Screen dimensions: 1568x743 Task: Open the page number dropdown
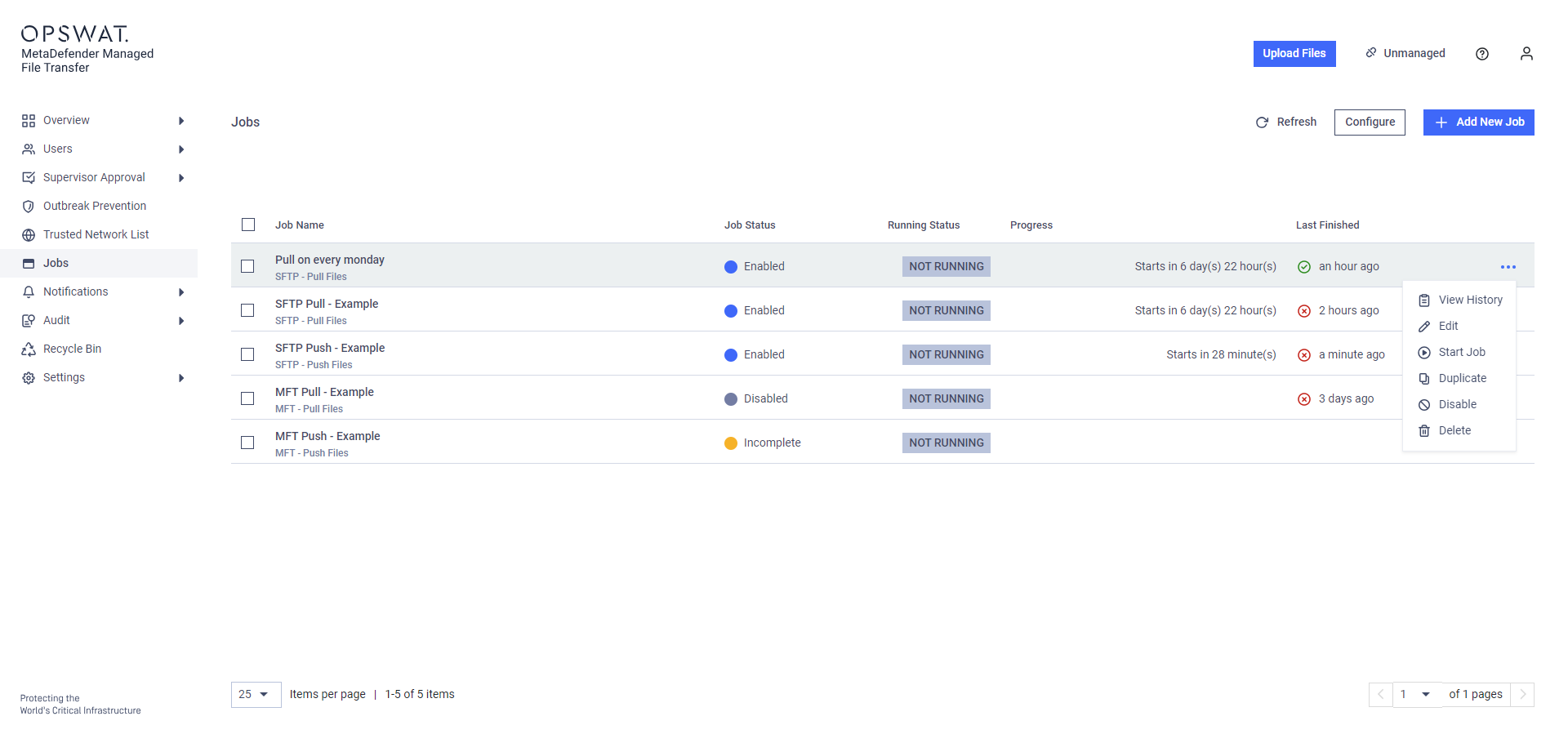(1417, 695)
